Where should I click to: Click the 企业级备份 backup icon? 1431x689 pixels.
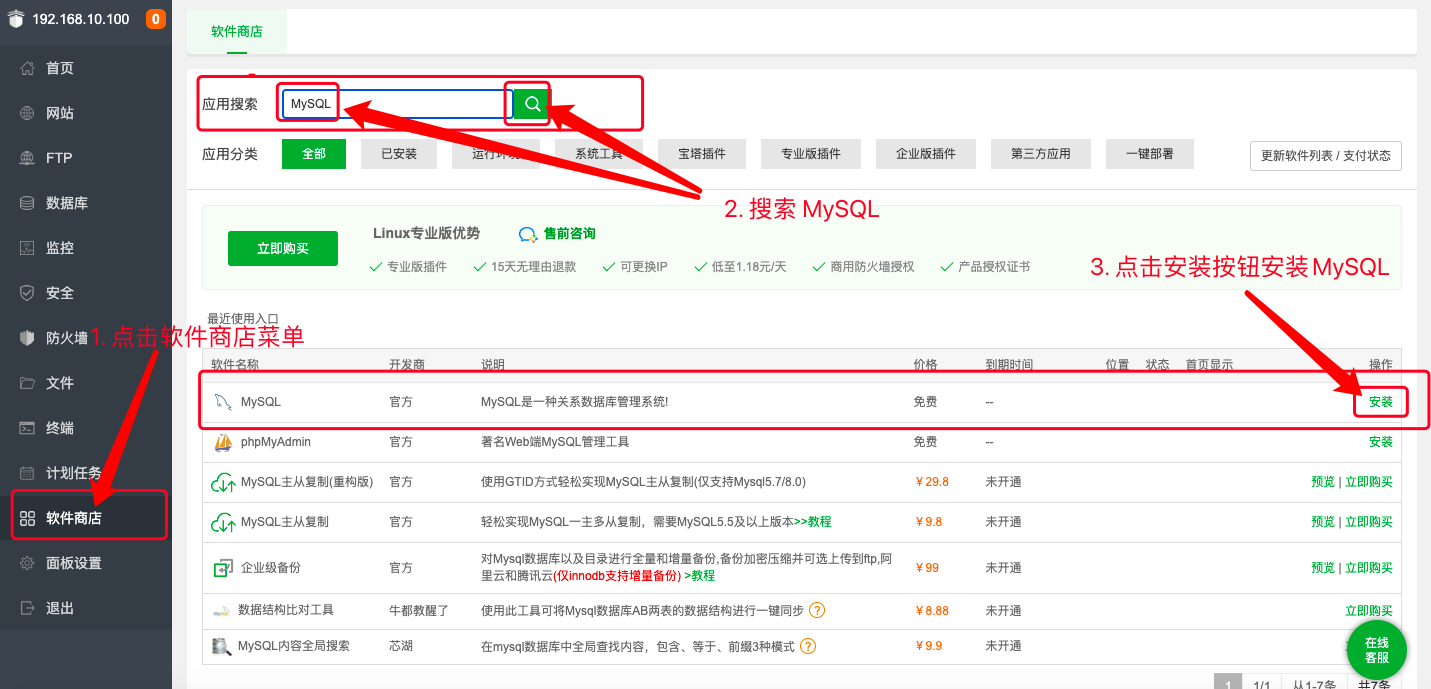[222, 568]
